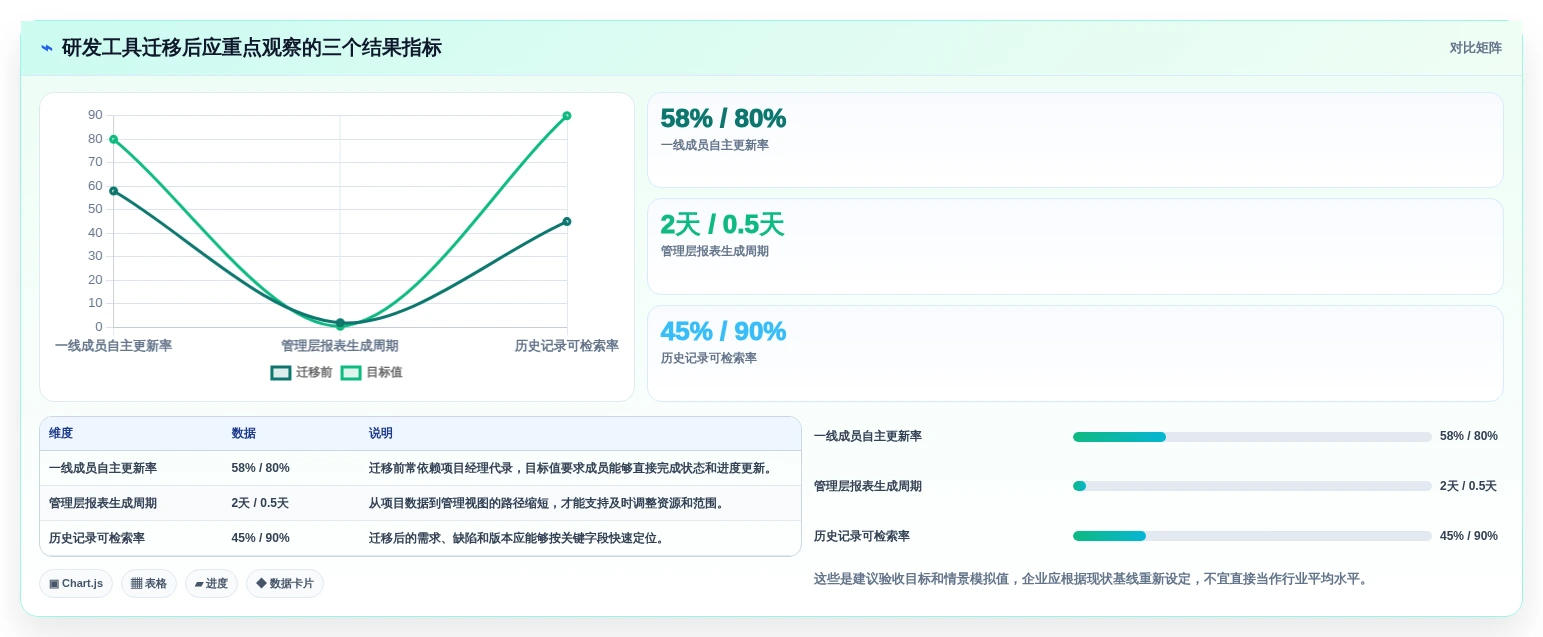The height and width of the screenshot is (637, 1543).
Task: Click the 58% / 80% progress value
Action: click(x=1469, y=436)
